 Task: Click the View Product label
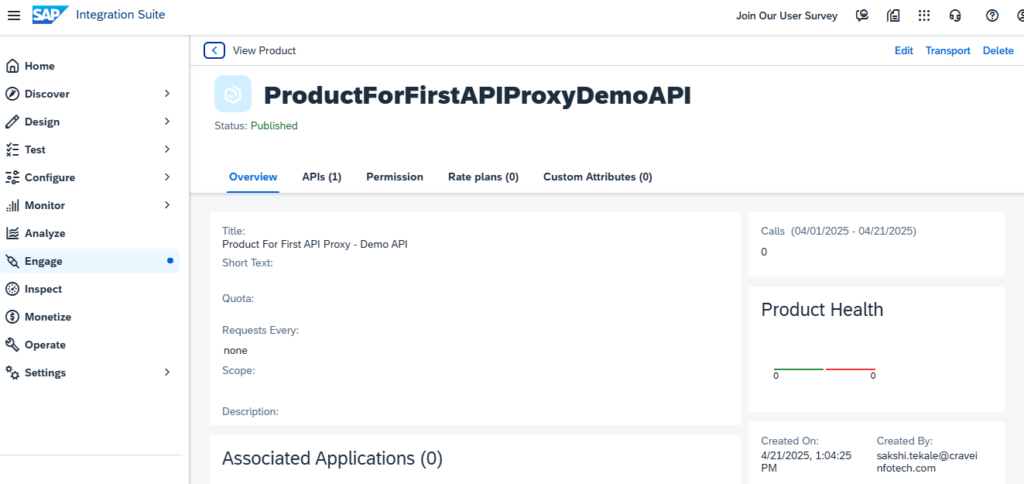[264, 50]
